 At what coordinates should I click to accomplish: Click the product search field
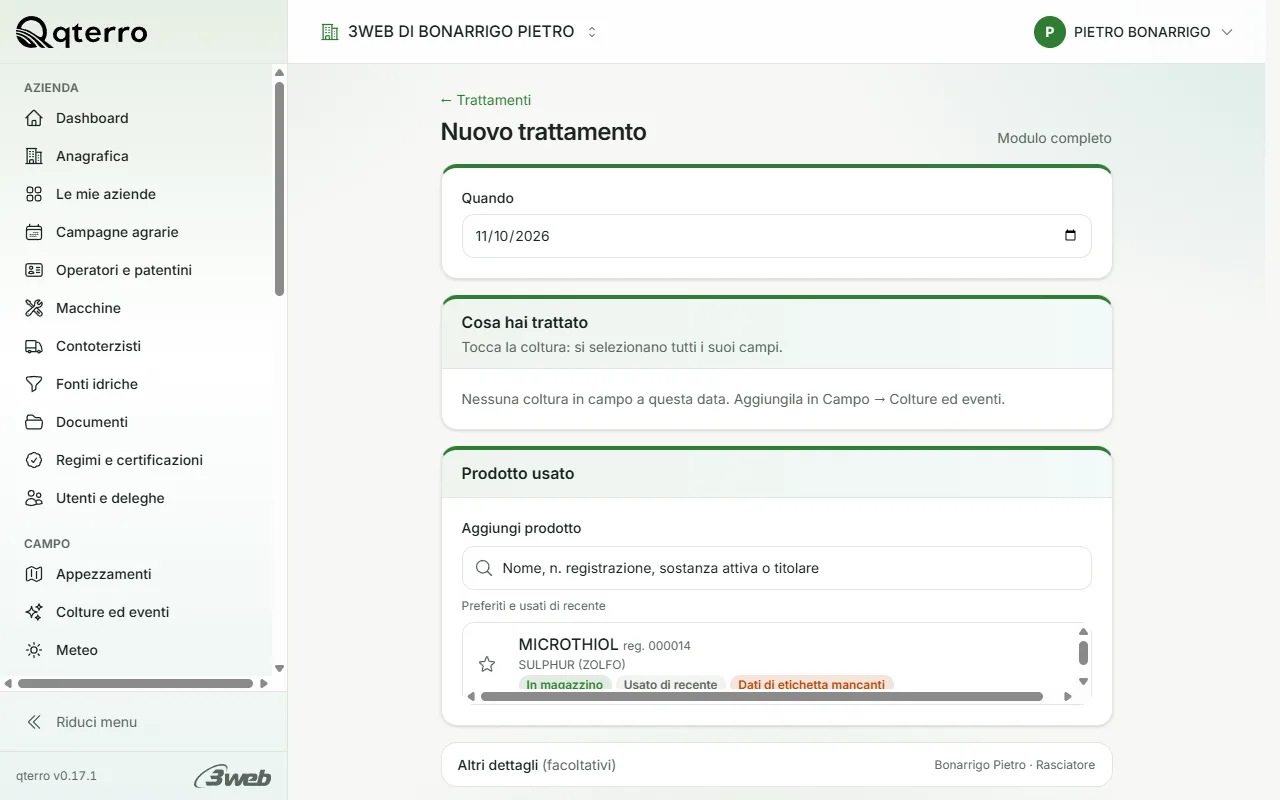pyautogui.click(x=776, y=568)
